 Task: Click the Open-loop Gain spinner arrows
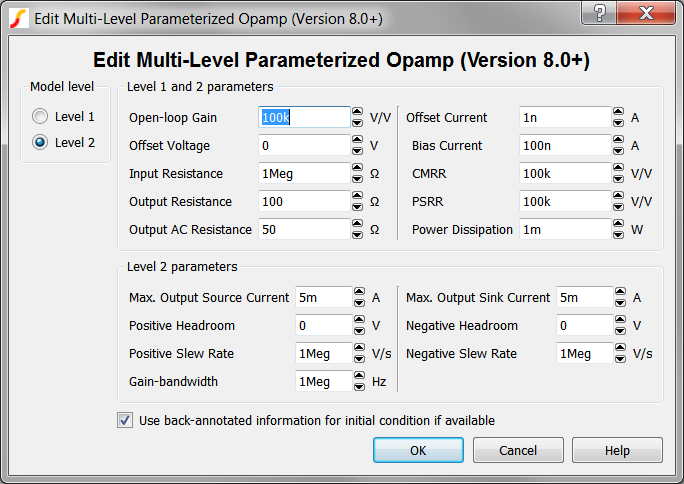pos(358,117)
